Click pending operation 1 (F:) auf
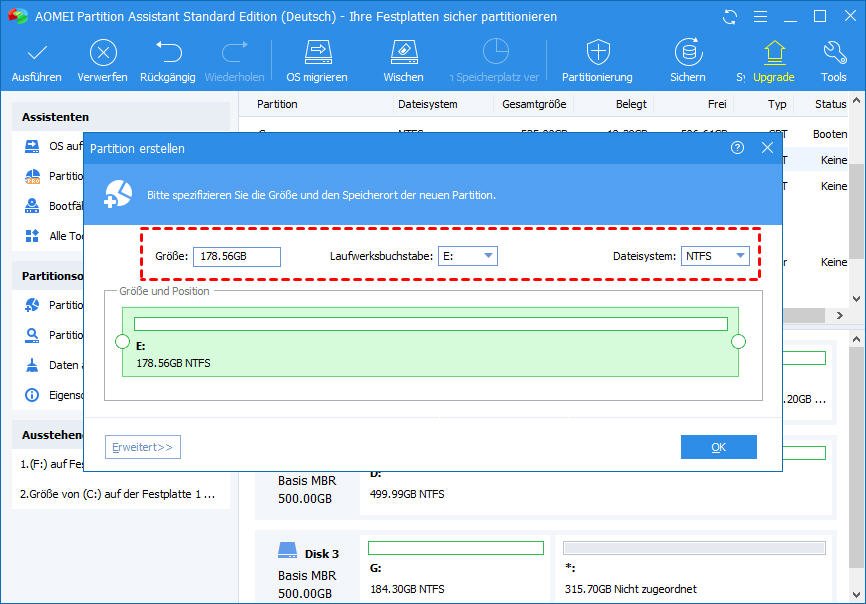Image resolution: width=866 pixels, height=604 pixels. 51,464
